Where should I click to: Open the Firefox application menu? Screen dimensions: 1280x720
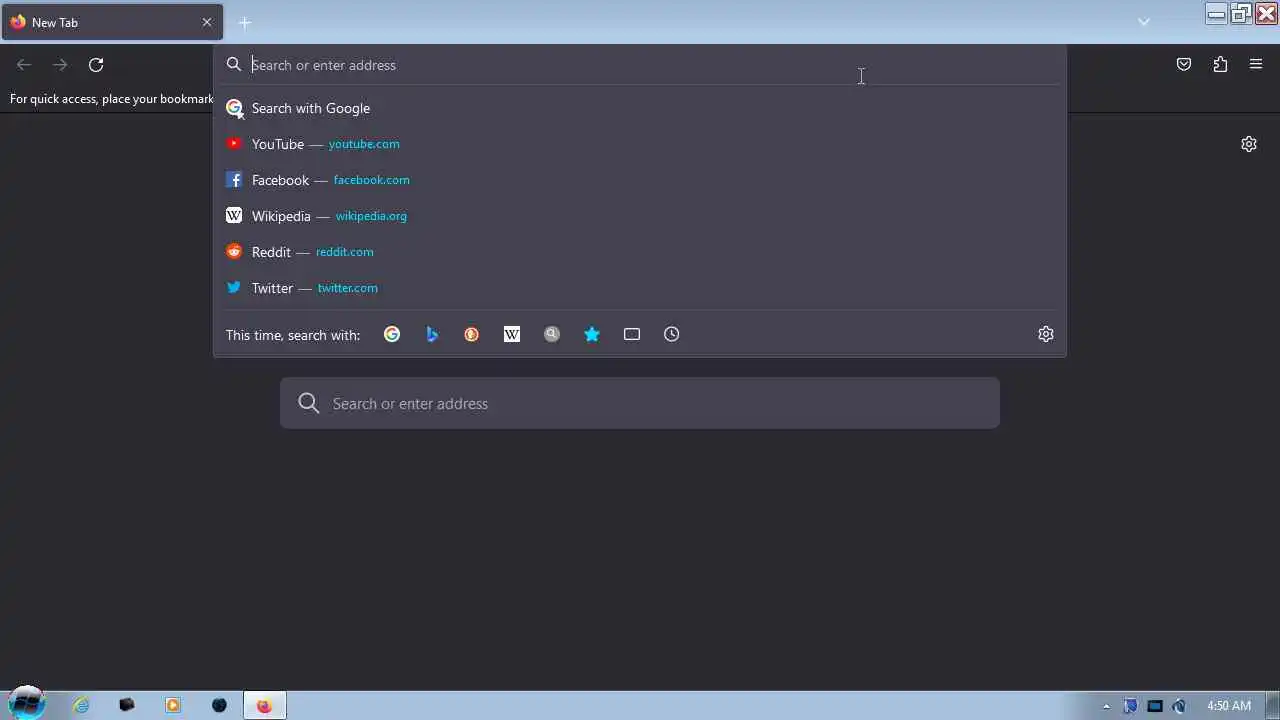coord(1256,65)
